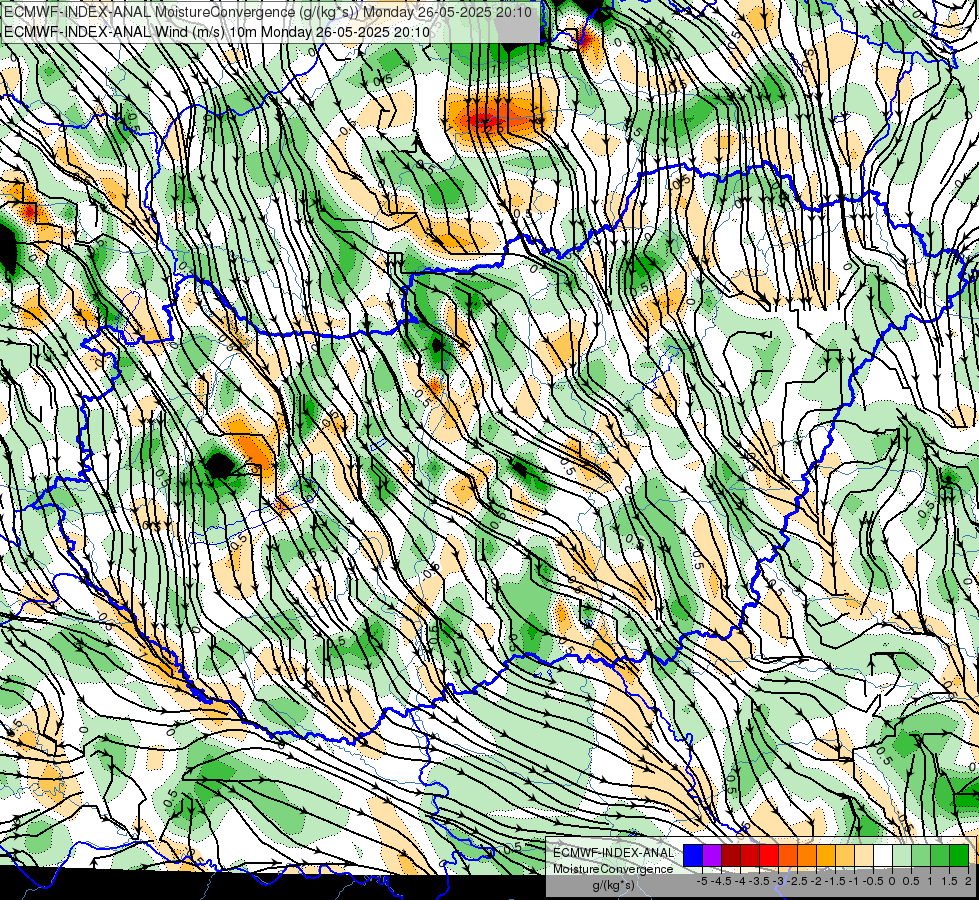This screenshot has height=900, width=979.
Task: Click the blue legend swatch below -5
Action: click(693, 855)
